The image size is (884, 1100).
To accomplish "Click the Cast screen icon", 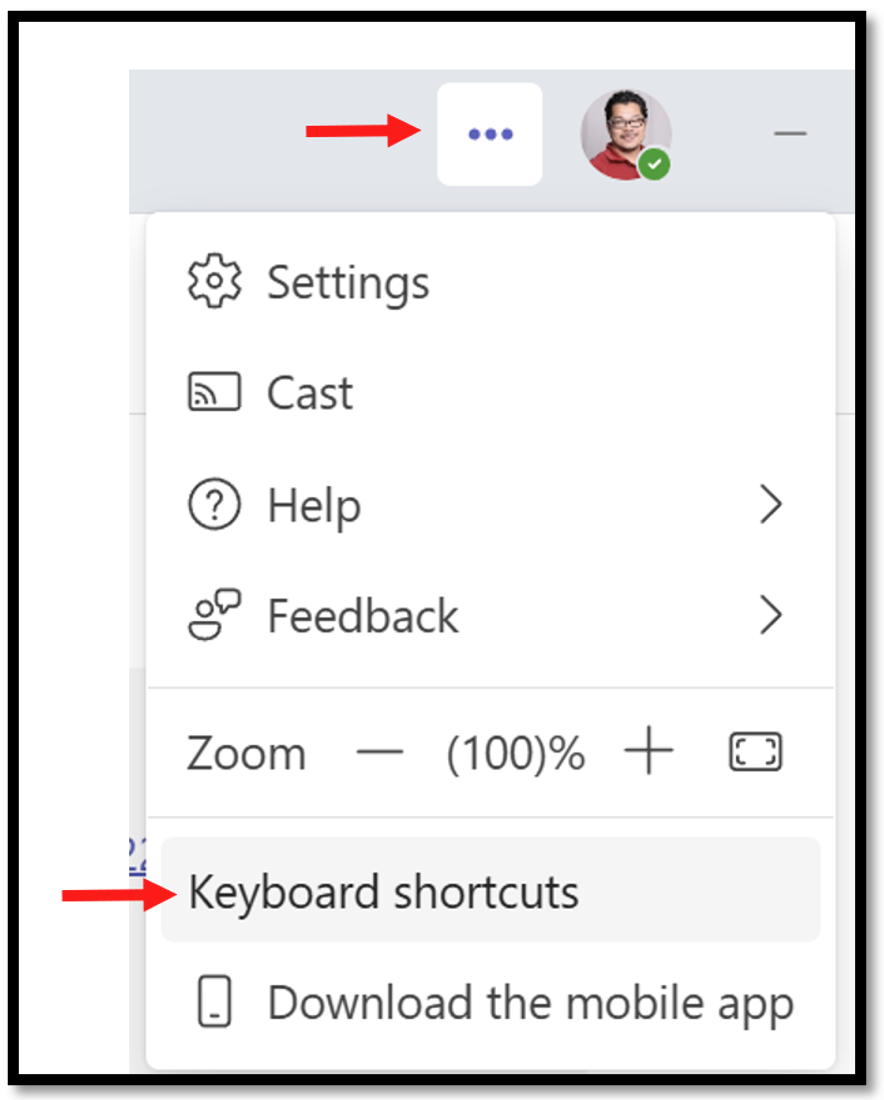I will (215, 391).
